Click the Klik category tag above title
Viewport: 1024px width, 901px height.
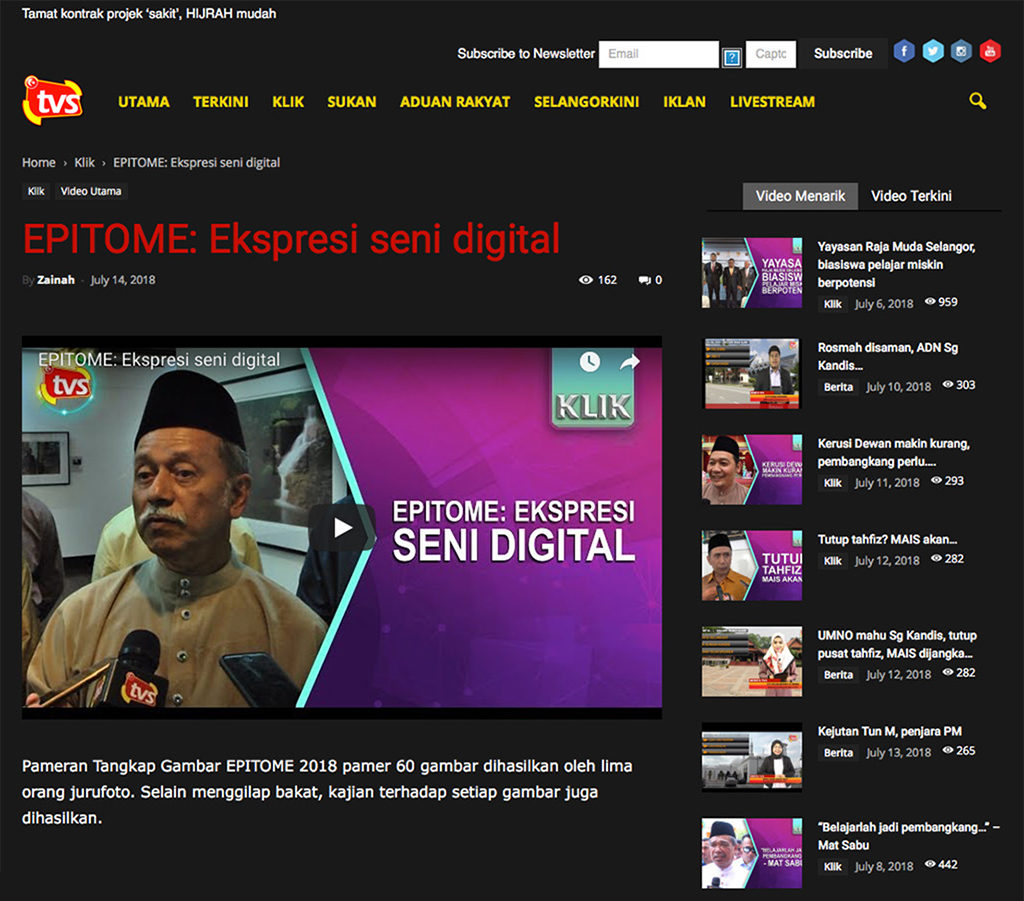click(36, 191)
